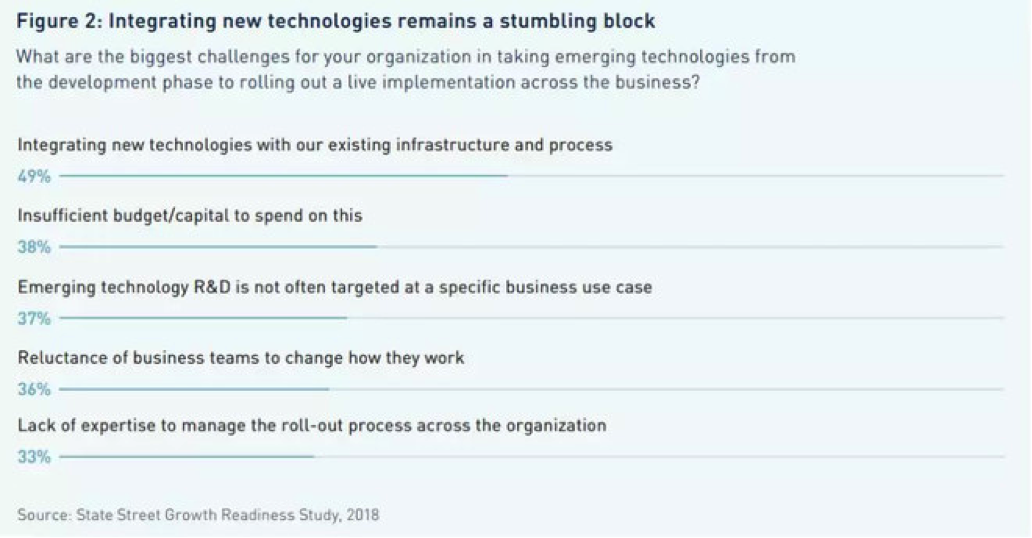Click the 37% percentage value
The image size is (1032, 538).
[x=34, y=319]
